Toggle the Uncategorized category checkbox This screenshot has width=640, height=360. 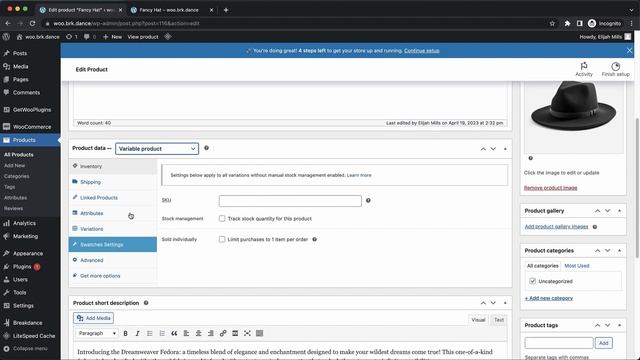(x=533, y=281)
